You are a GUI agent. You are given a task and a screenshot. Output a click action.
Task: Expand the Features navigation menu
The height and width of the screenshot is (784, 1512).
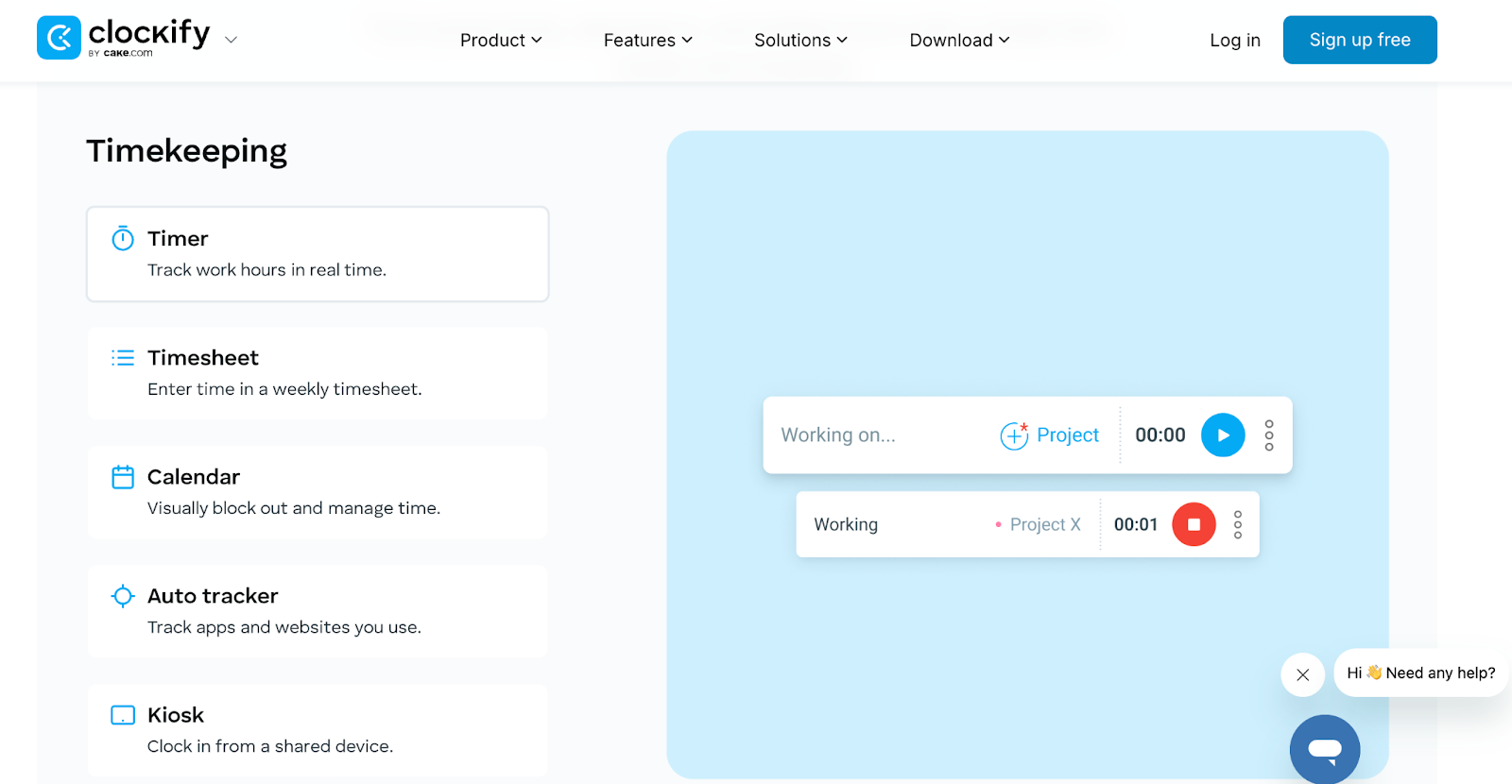[x=647, y=40]
